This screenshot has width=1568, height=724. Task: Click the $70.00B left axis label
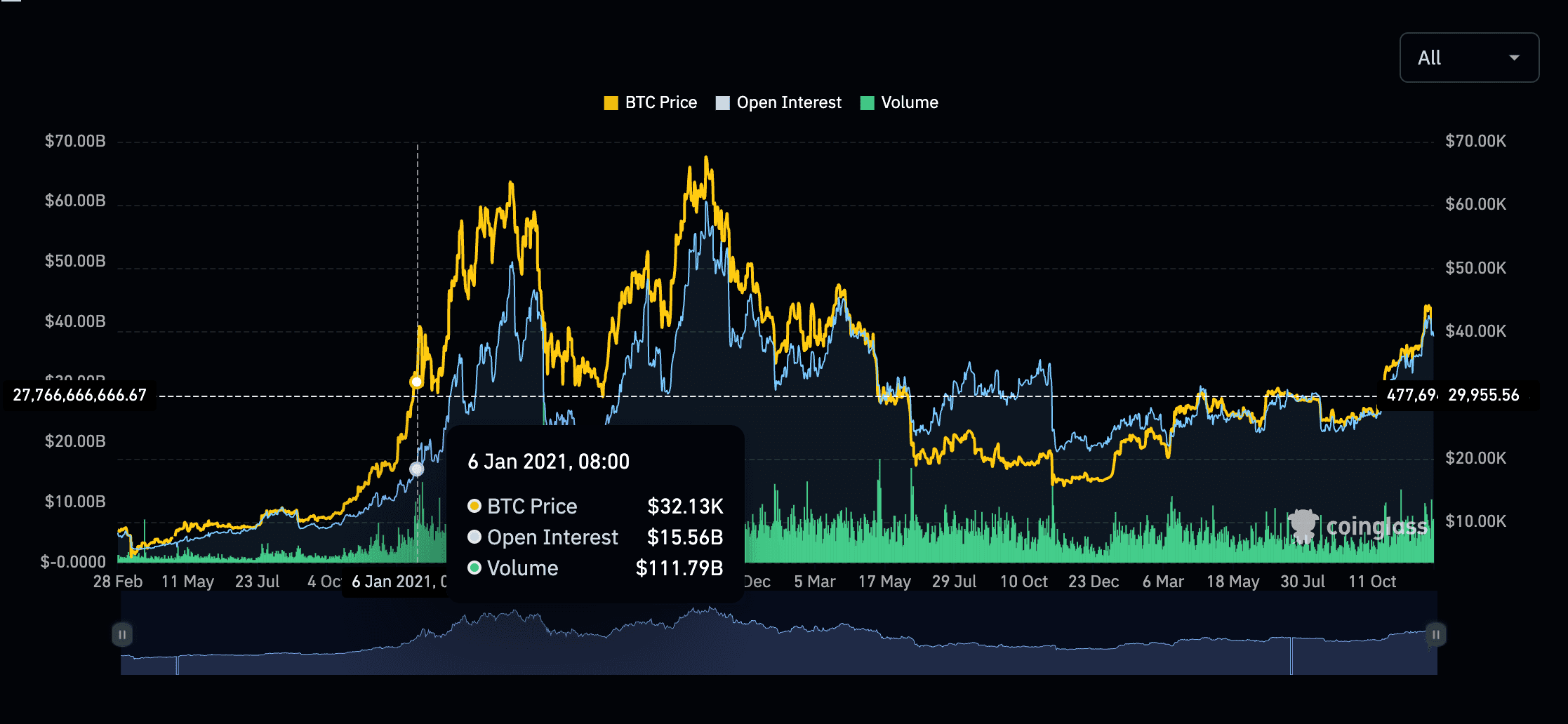click(75, 141)
